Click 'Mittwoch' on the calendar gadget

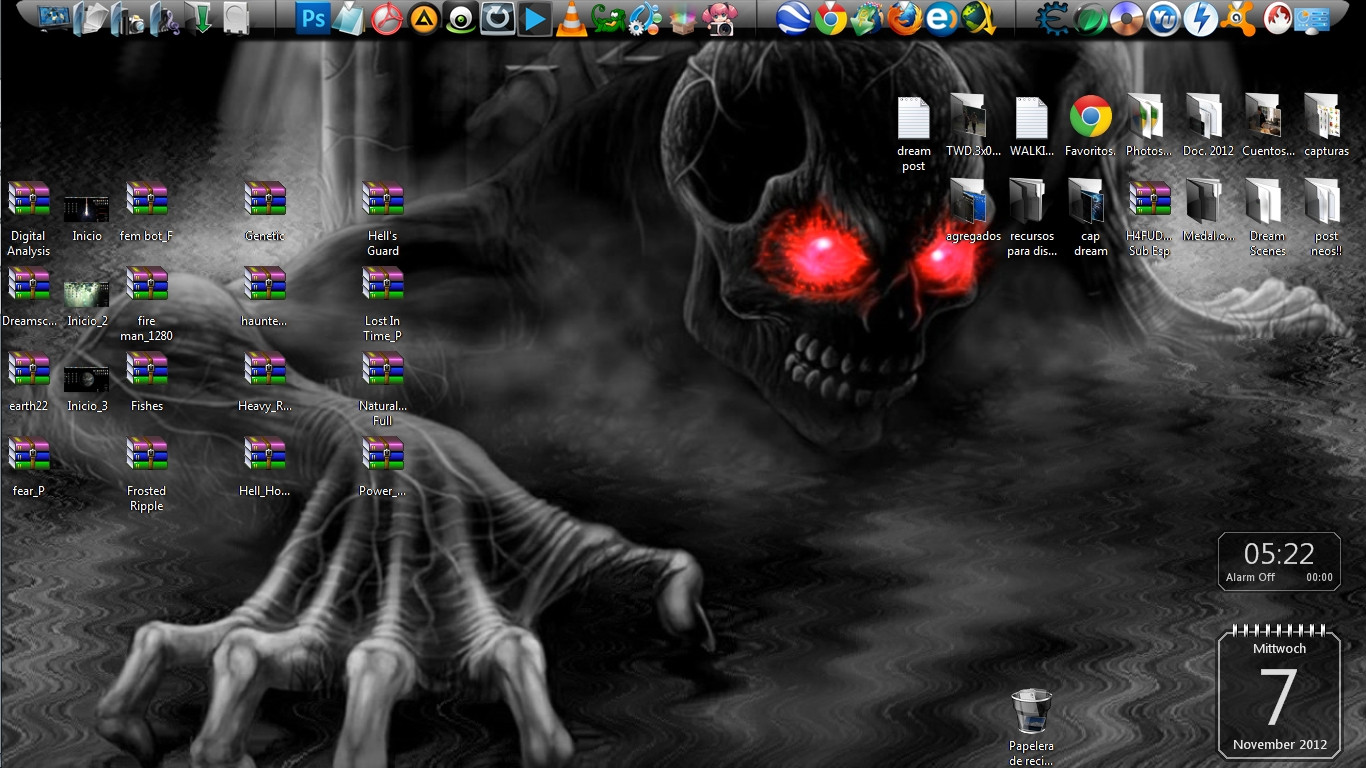point(1280,649)
